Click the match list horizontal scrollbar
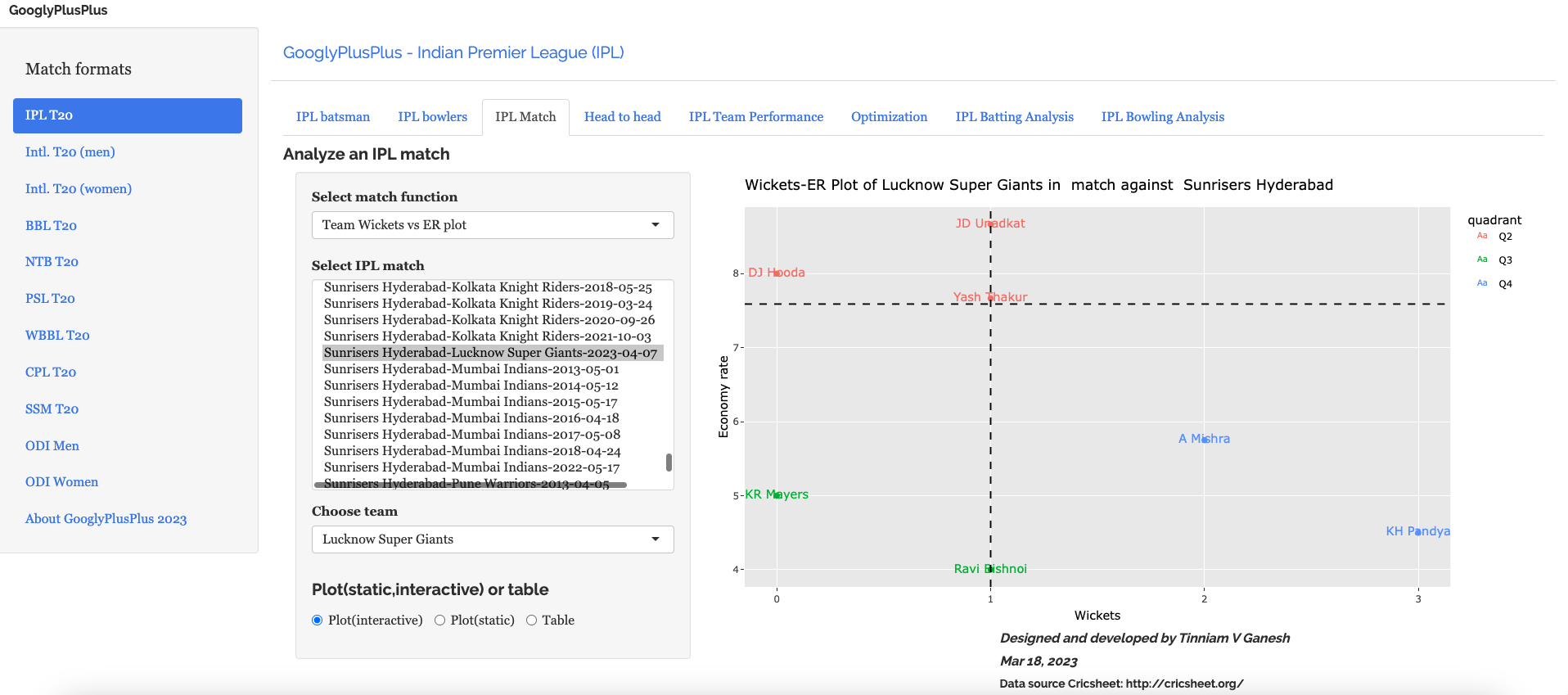This screenshot has height=695, width=1568. point(471,485)
